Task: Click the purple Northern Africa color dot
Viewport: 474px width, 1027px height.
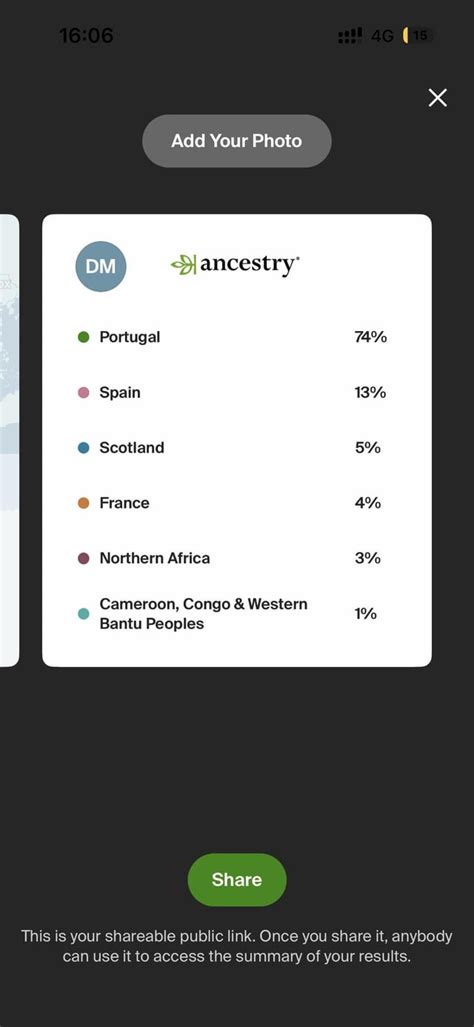Action: (83, 559)
